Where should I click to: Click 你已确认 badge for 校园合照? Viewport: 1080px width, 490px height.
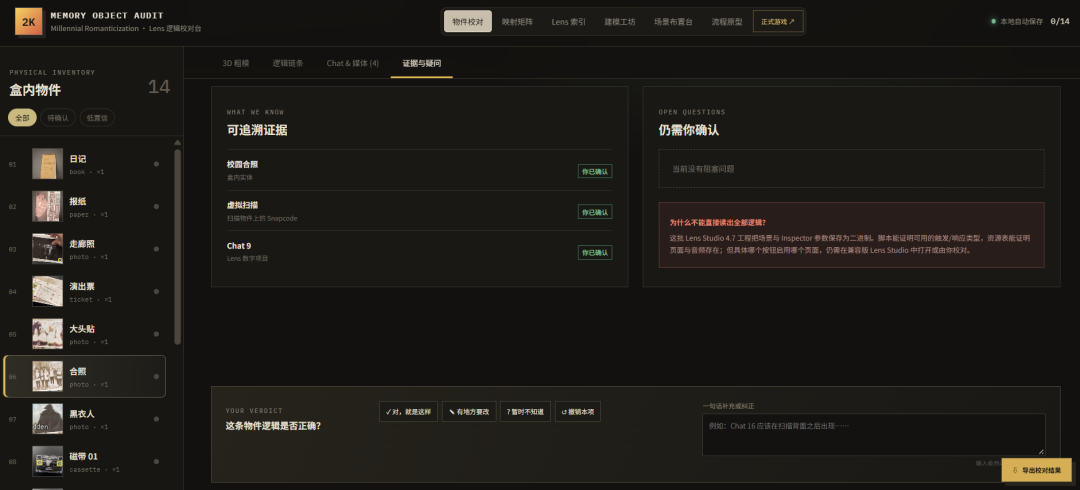coord(595,171)
